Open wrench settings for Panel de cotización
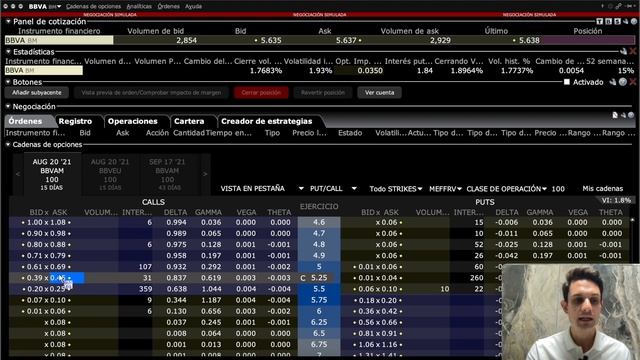640x360 pixels. point(625,21)
